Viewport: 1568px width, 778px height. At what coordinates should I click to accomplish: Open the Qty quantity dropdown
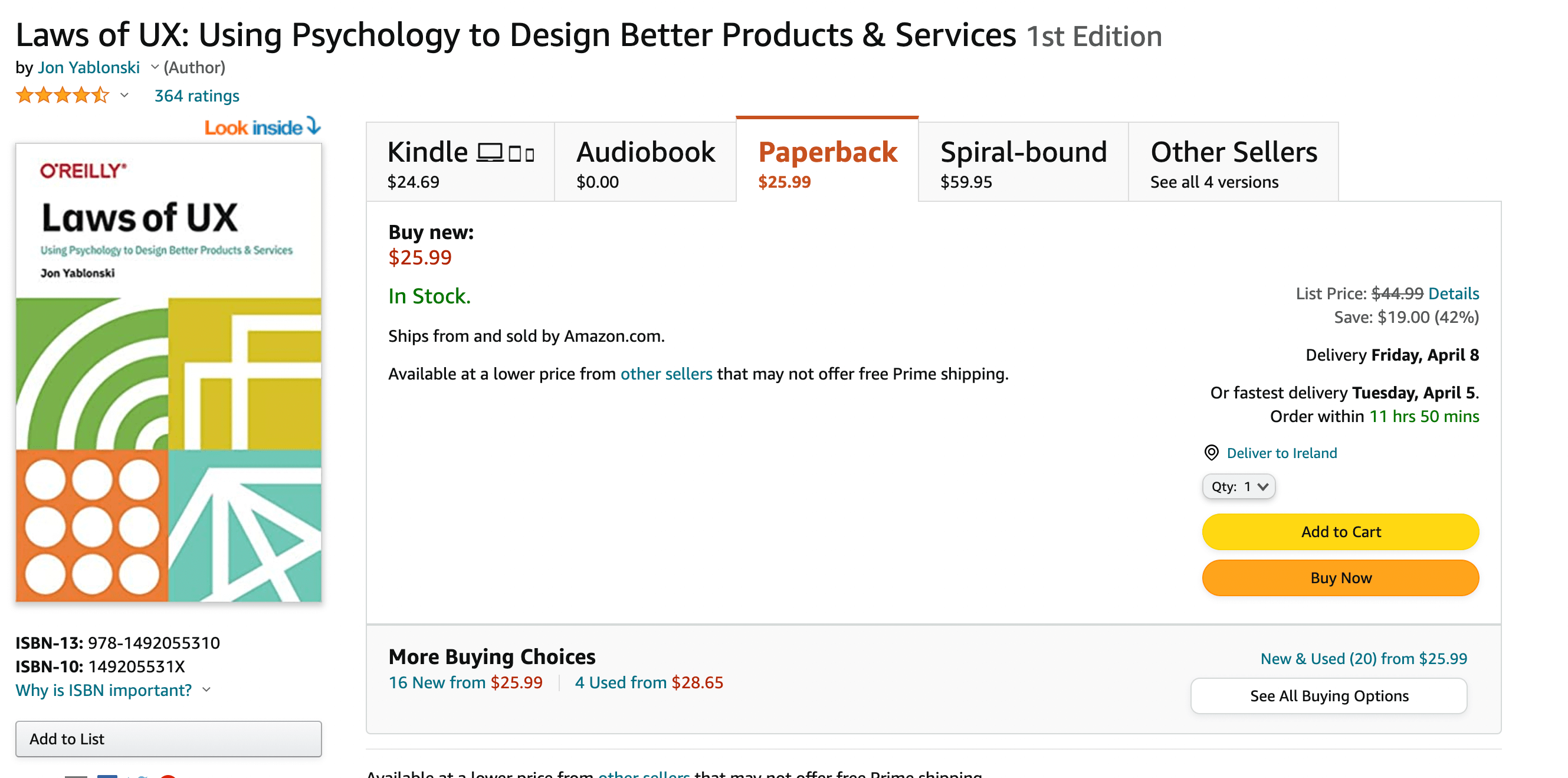(1239, 486)
